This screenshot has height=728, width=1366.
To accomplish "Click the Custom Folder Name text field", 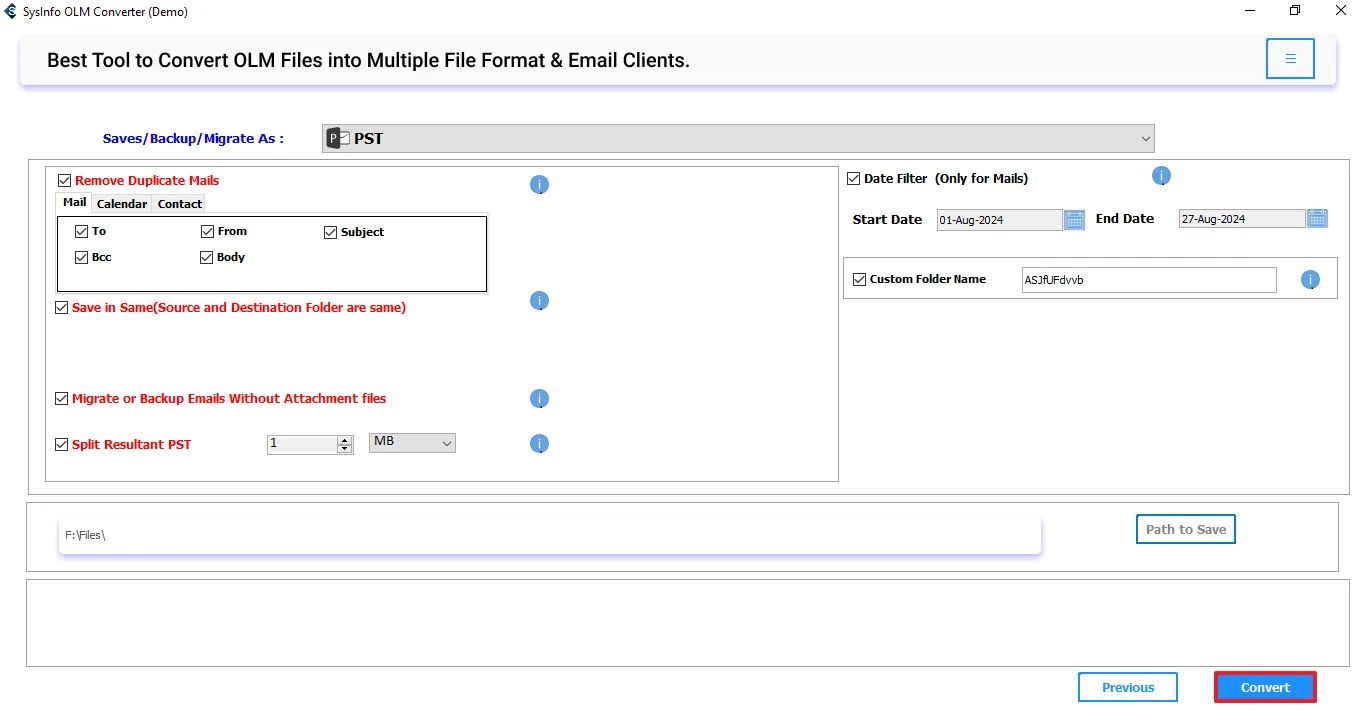I will 1148,280.
